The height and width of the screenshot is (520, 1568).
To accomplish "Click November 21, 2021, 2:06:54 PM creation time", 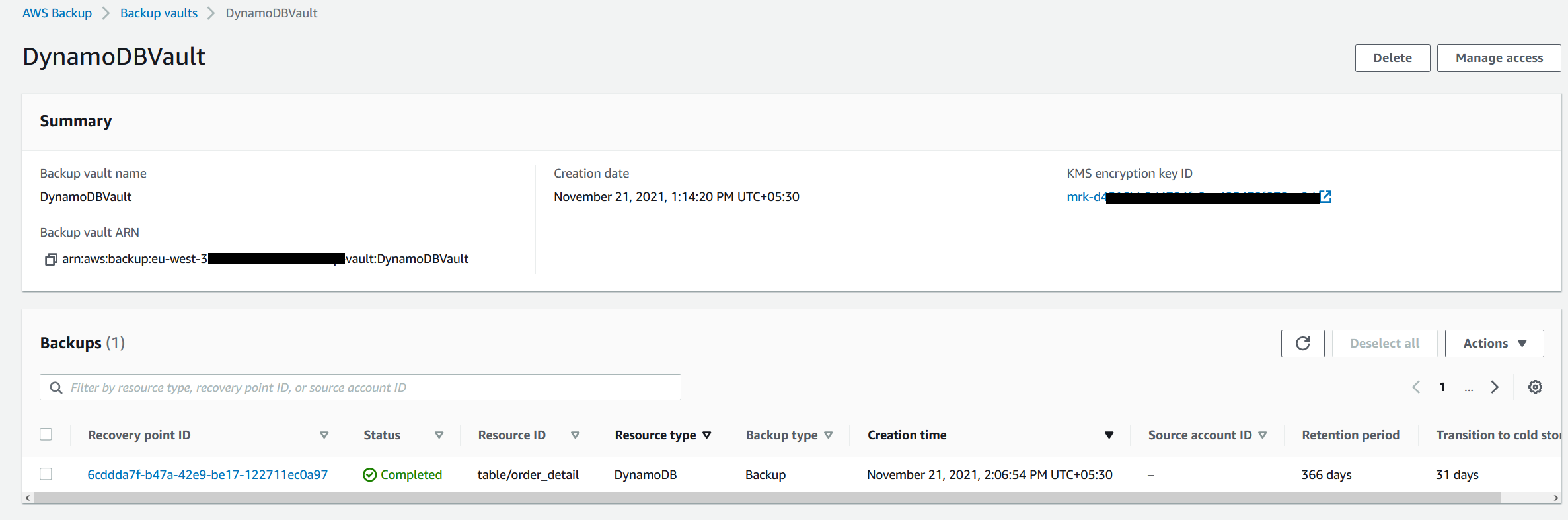I will pos(990,475).
